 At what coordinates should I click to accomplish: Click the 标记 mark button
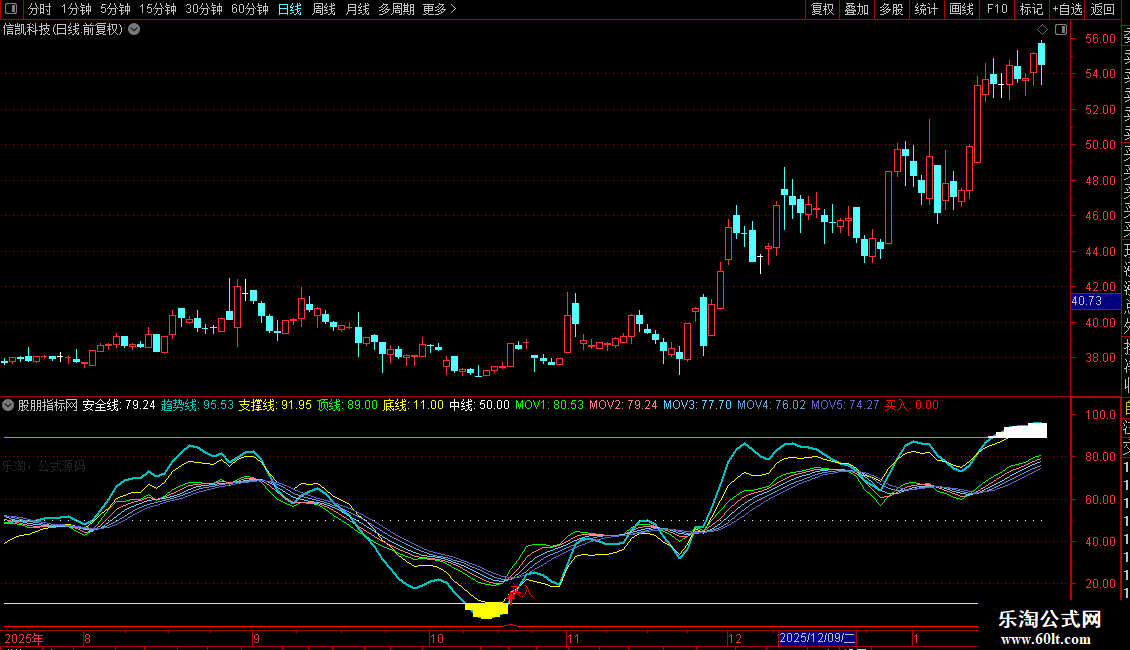tap(1031, 9)
